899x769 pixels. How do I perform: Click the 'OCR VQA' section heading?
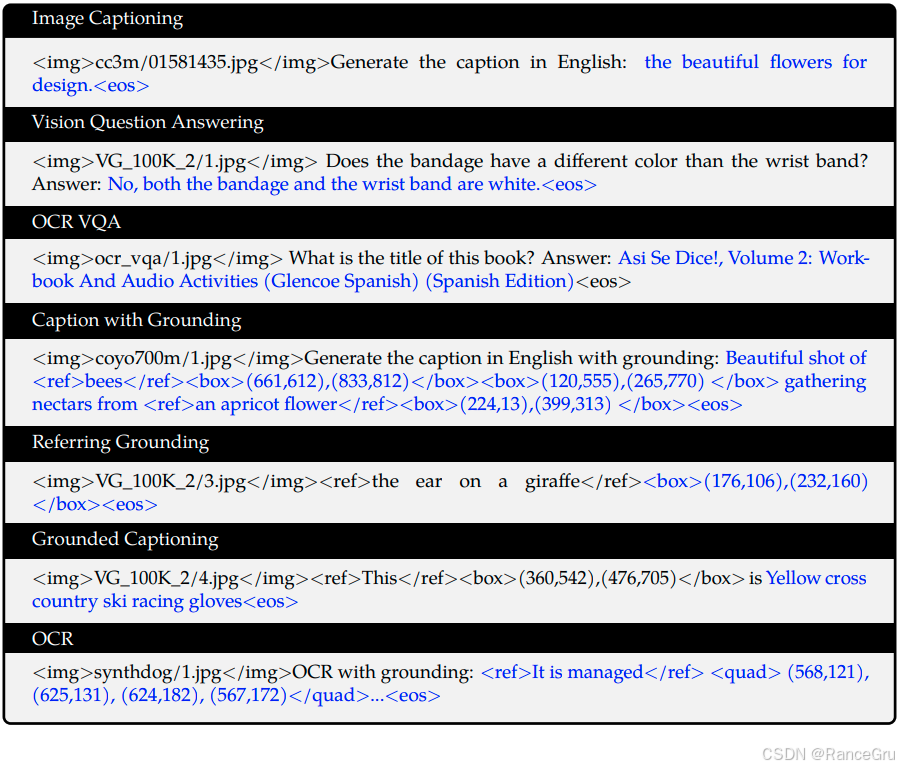click(x=76, y=221)
